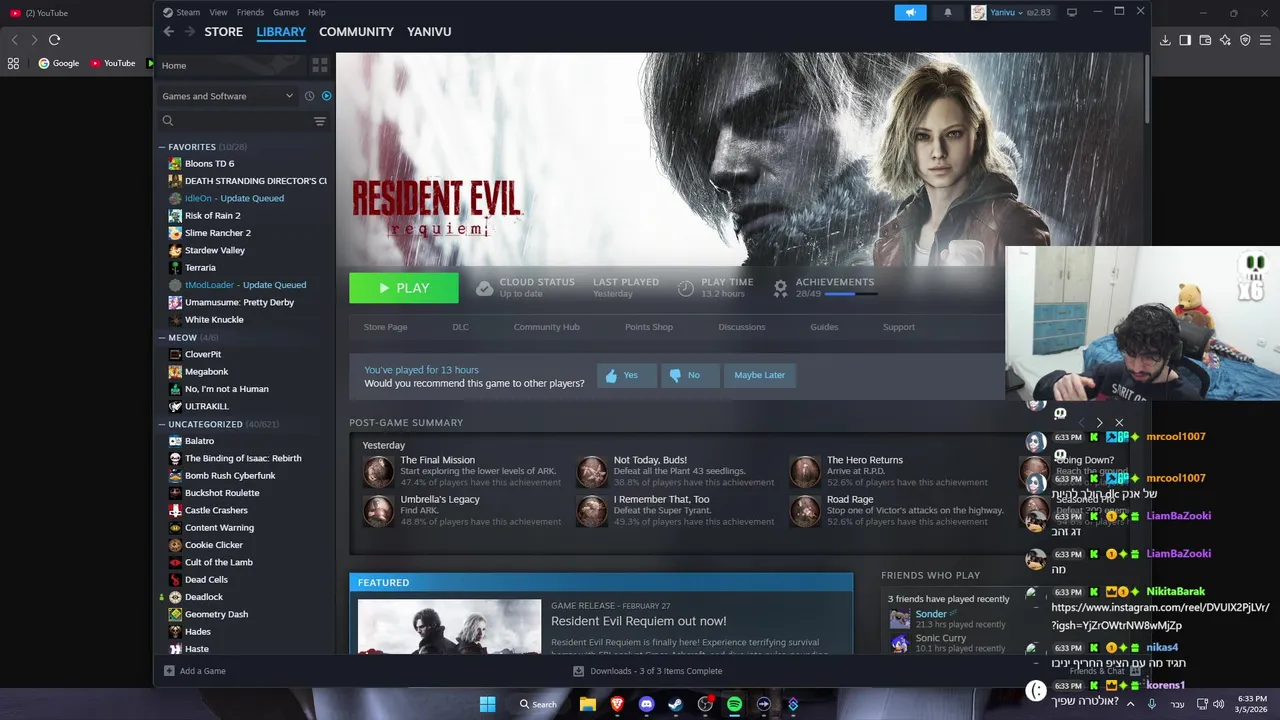Click the play time clock icon
Viewport: 1280px width, 720px height.
click(x=685, y=288)
